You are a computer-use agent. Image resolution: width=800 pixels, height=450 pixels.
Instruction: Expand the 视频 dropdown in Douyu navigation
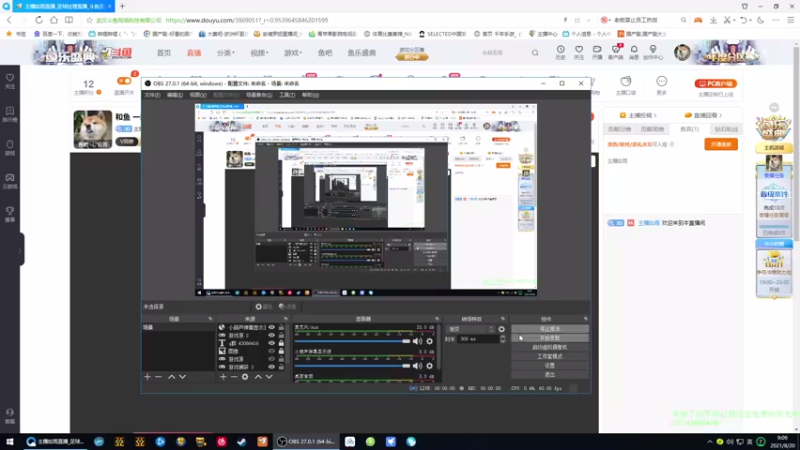(x=259, y=53)
